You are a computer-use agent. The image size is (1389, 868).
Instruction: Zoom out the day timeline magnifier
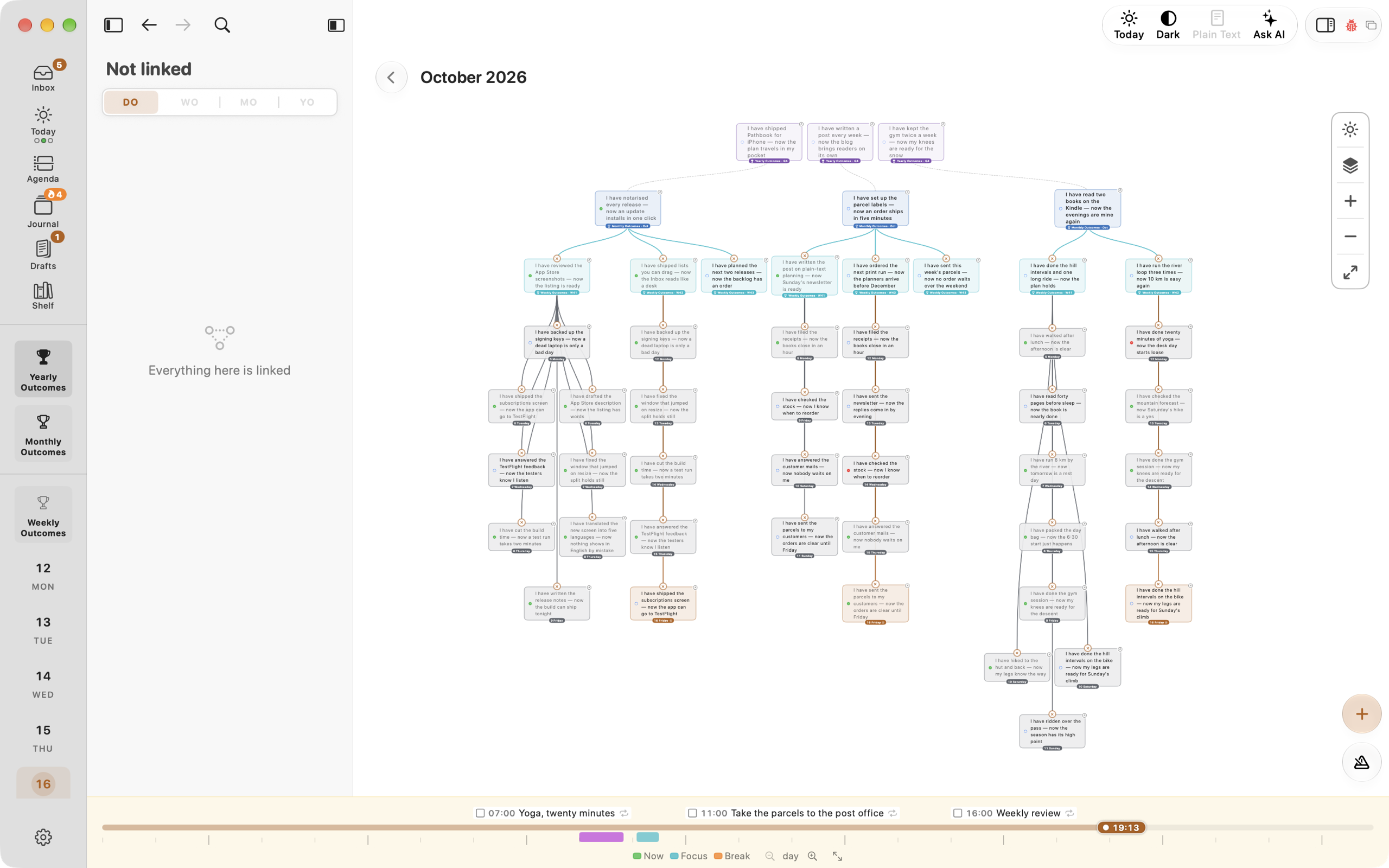[x=770, y=856]
